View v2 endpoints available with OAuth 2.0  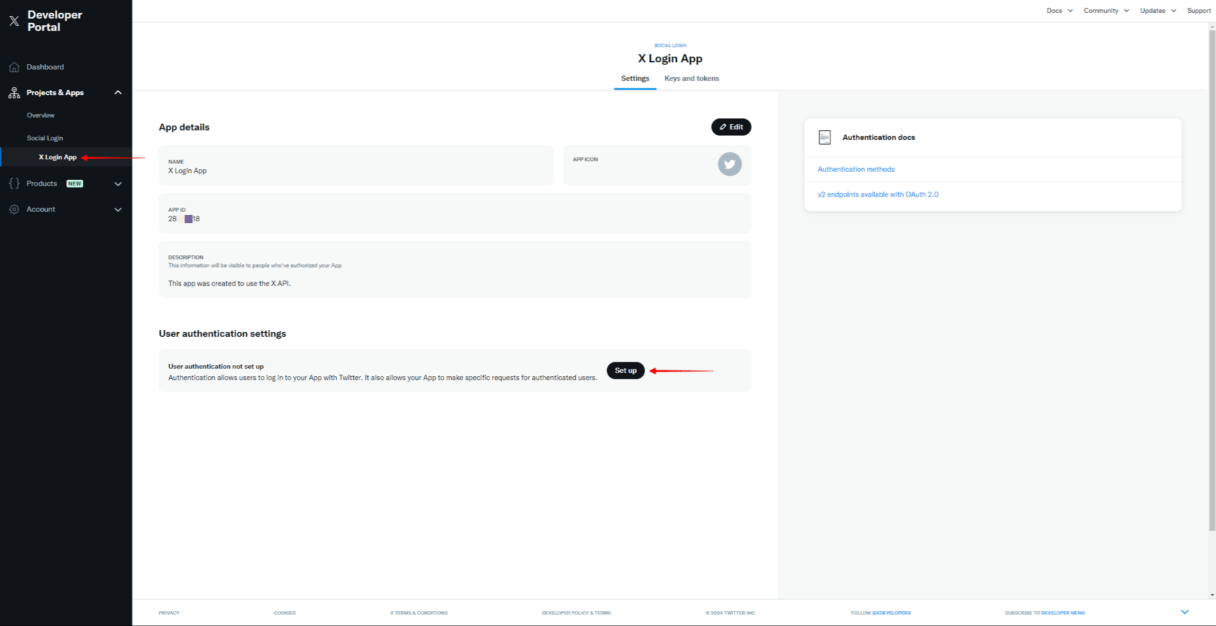click(880, 194)
